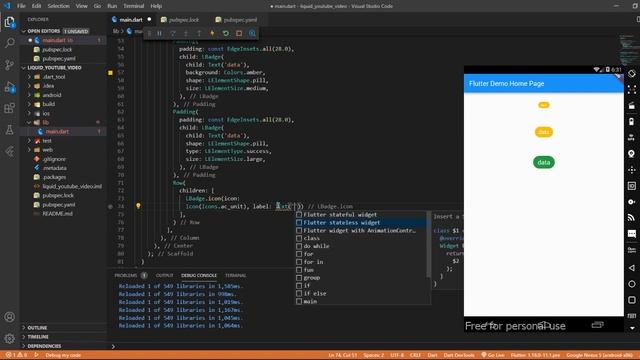
Task: Select 'do while' snippet suggestion
Action: point(361,246)
